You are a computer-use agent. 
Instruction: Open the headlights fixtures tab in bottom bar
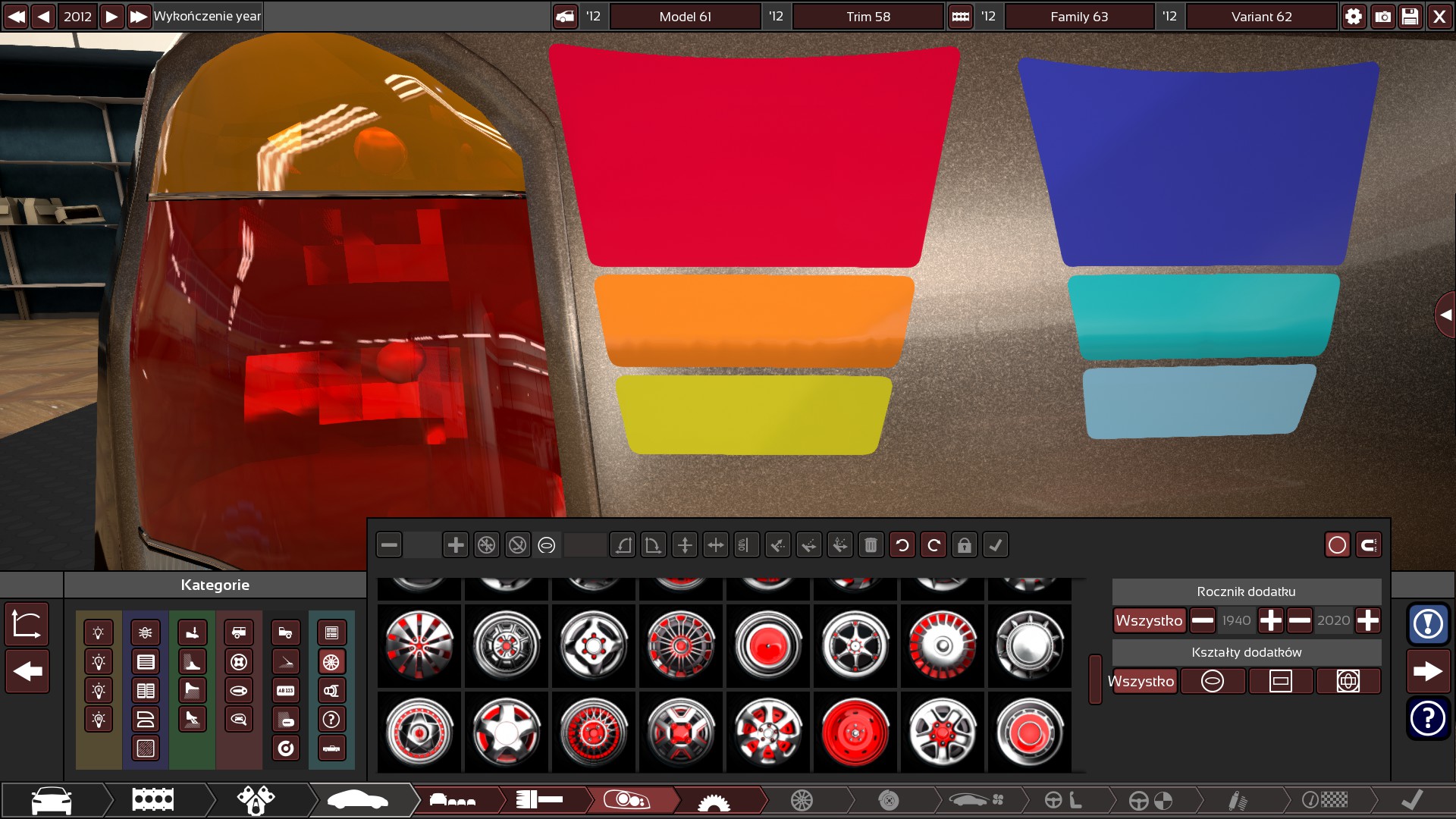(x=627, y=799)
